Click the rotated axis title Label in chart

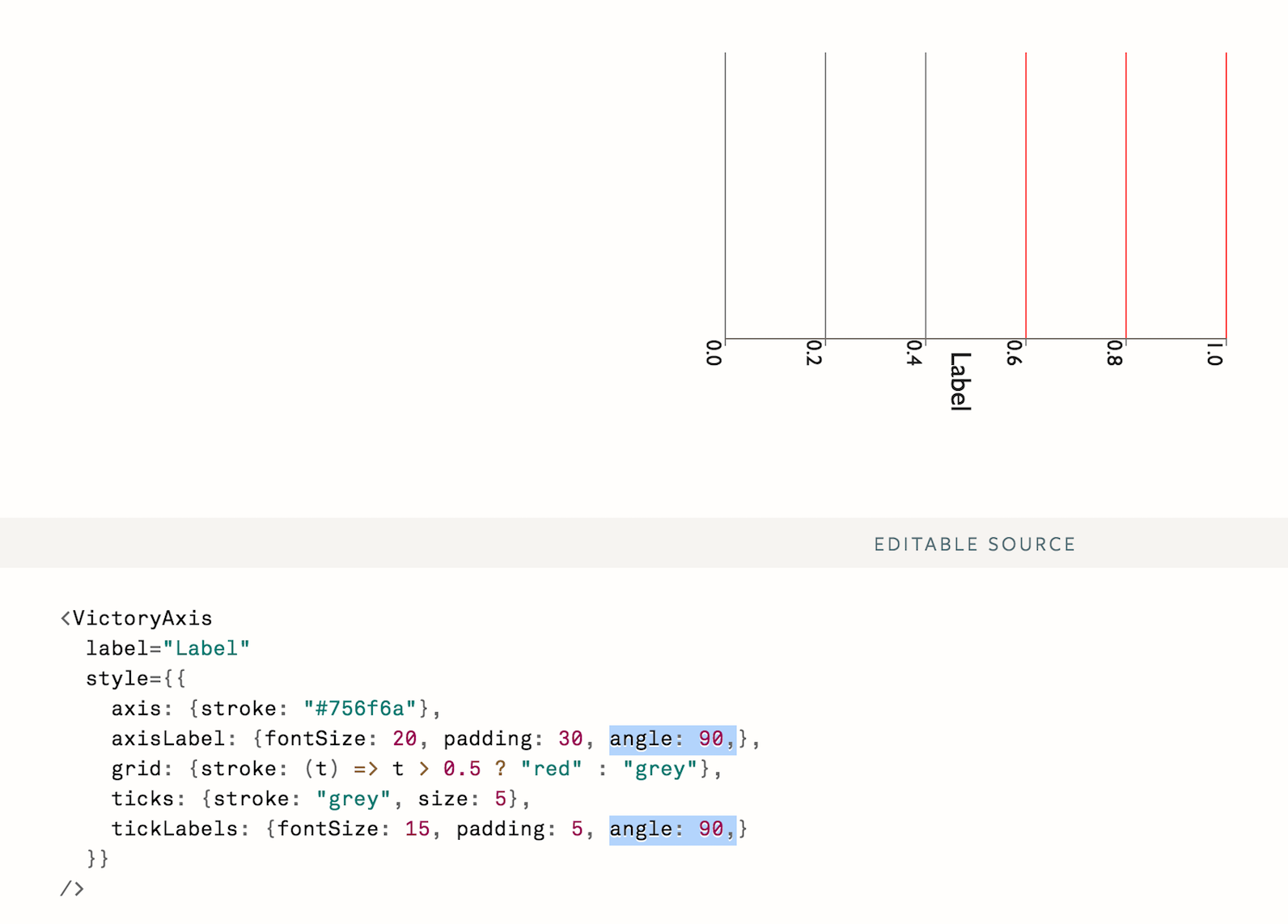pyautogui.click(x=960, y=382)
